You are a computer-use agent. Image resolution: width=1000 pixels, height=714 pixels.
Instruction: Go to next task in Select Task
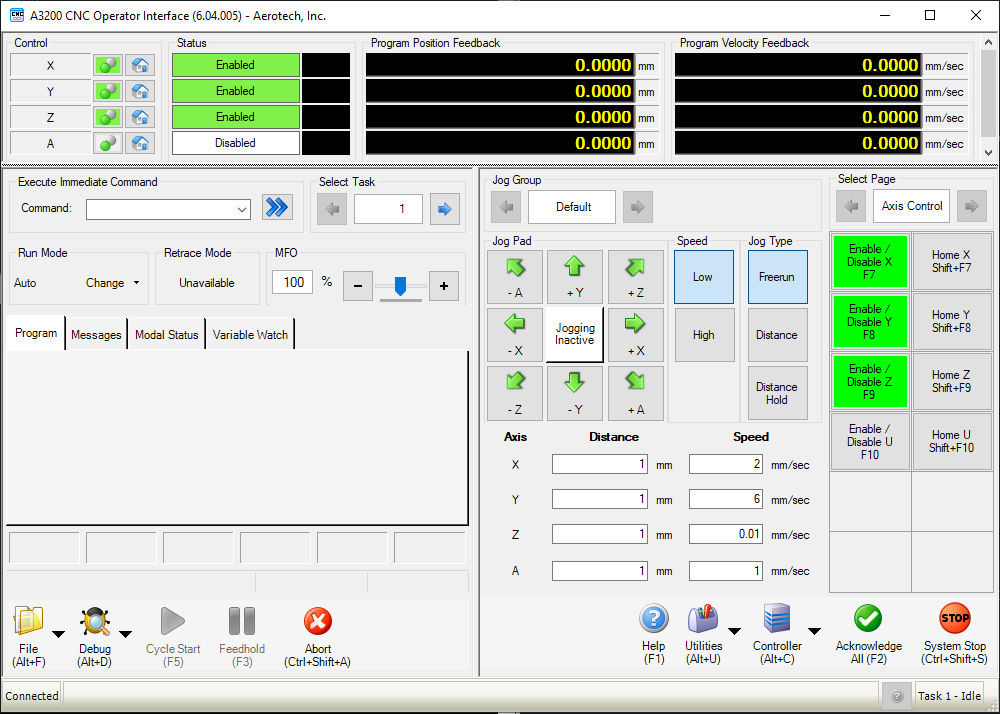tap(445, 208)
